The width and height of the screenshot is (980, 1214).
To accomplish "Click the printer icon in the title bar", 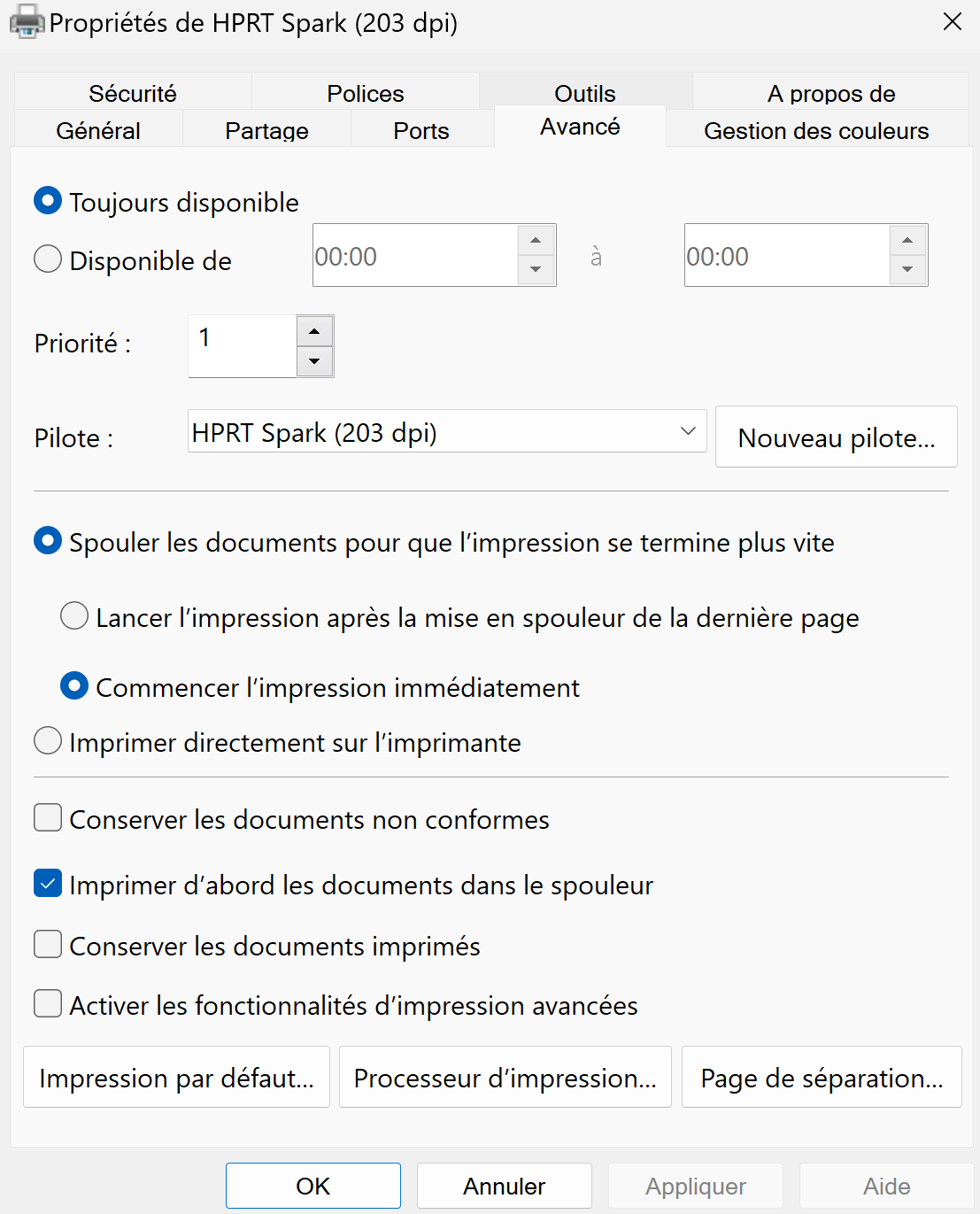I will [x=27, y=22].
